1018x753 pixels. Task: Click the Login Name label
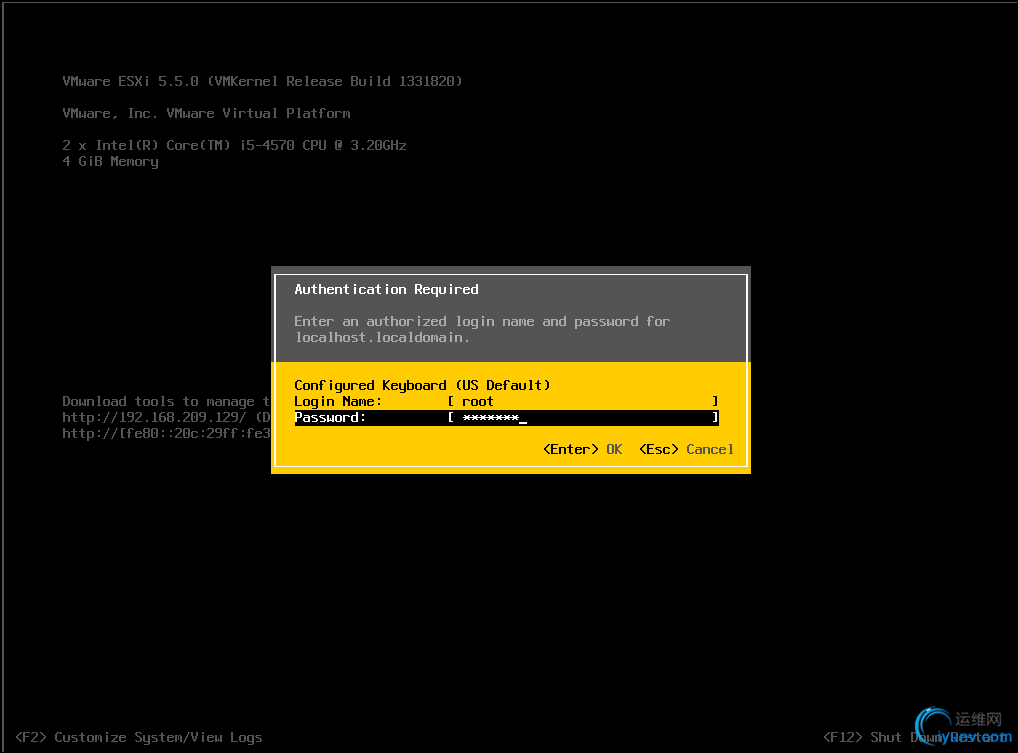338,401
